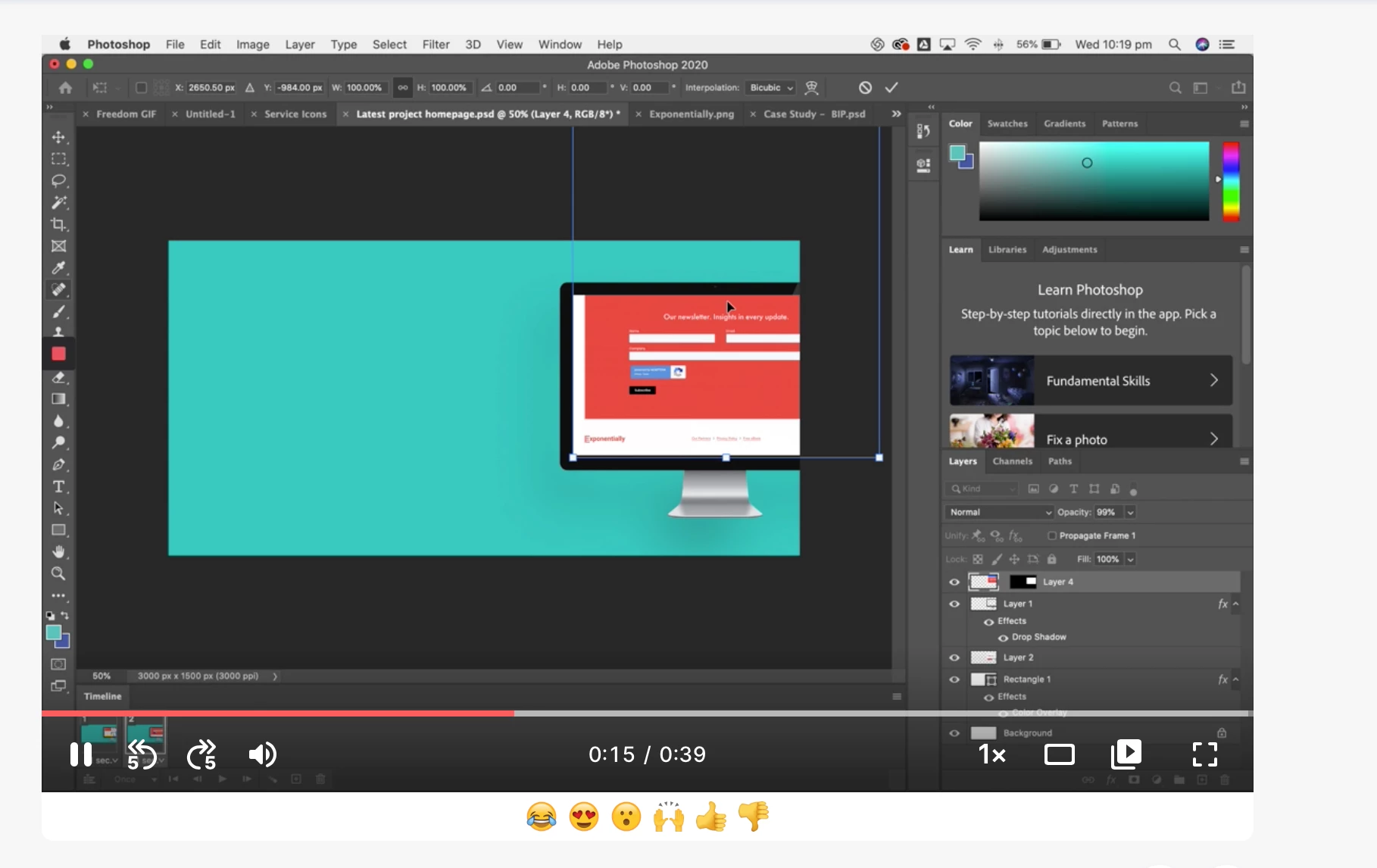Switch to the Channels tab
This screenshot has height=868, width=1377.
pos(1013,461)
